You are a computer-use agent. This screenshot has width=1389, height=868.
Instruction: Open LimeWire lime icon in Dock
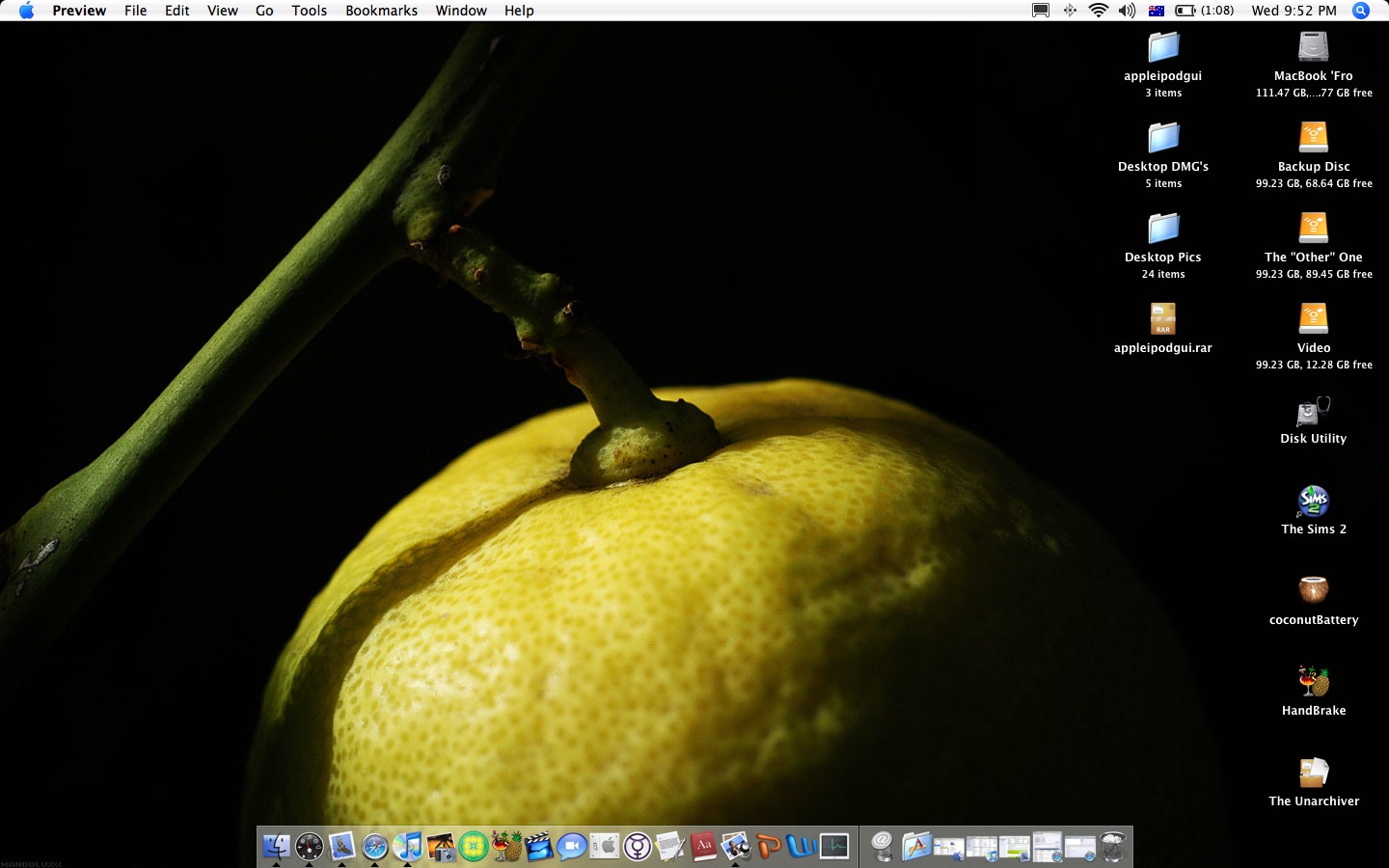[x=474, y=847]
